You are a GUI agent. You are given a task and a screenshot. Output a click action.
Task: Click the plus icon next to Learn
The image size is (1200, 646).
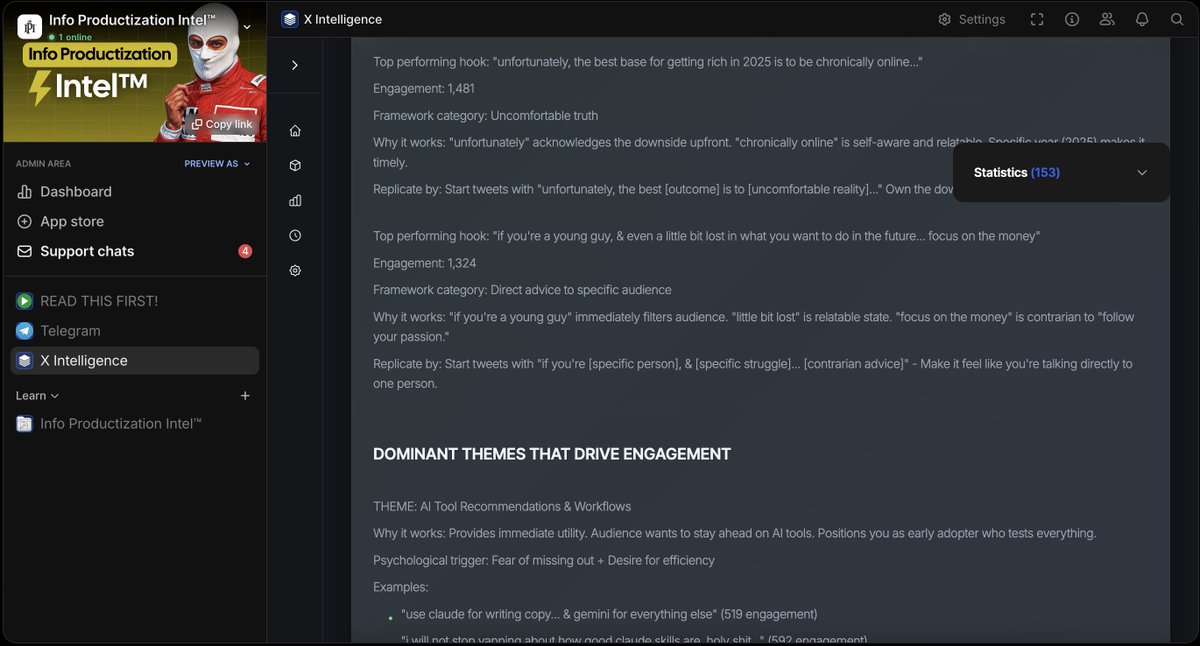[245, 396]
